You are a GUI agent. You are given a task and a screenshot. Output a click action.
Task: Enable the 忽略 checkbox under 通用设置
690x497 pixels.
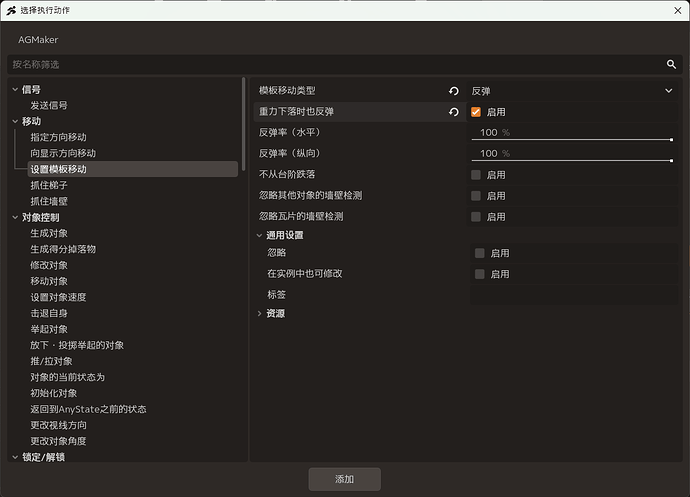[480, 253]
